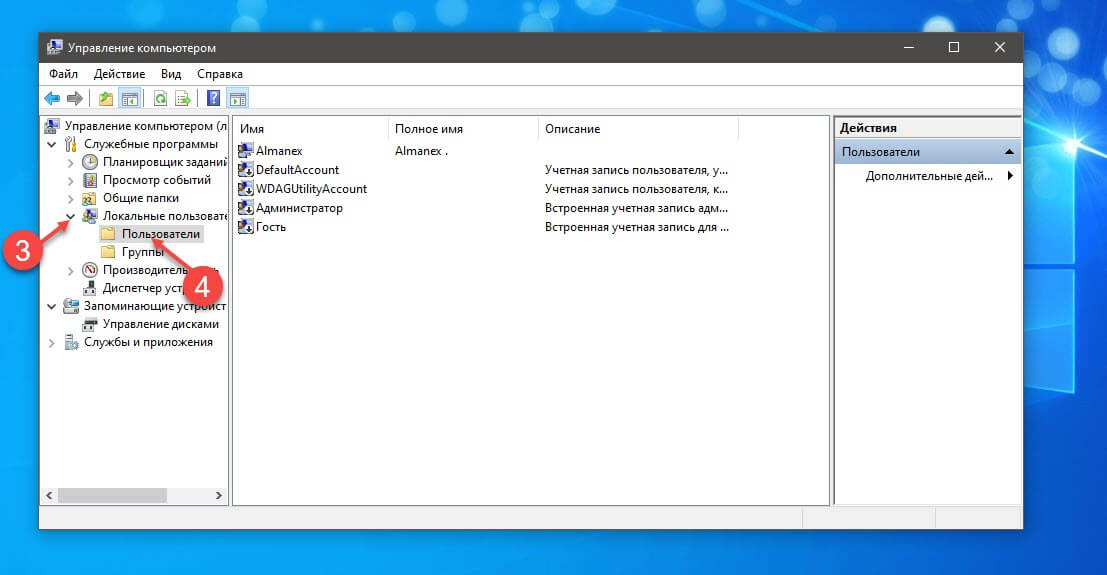1107x575 pixels.
Task: Select Пользователи folder in tree
Action: click(x=161, y=234)
